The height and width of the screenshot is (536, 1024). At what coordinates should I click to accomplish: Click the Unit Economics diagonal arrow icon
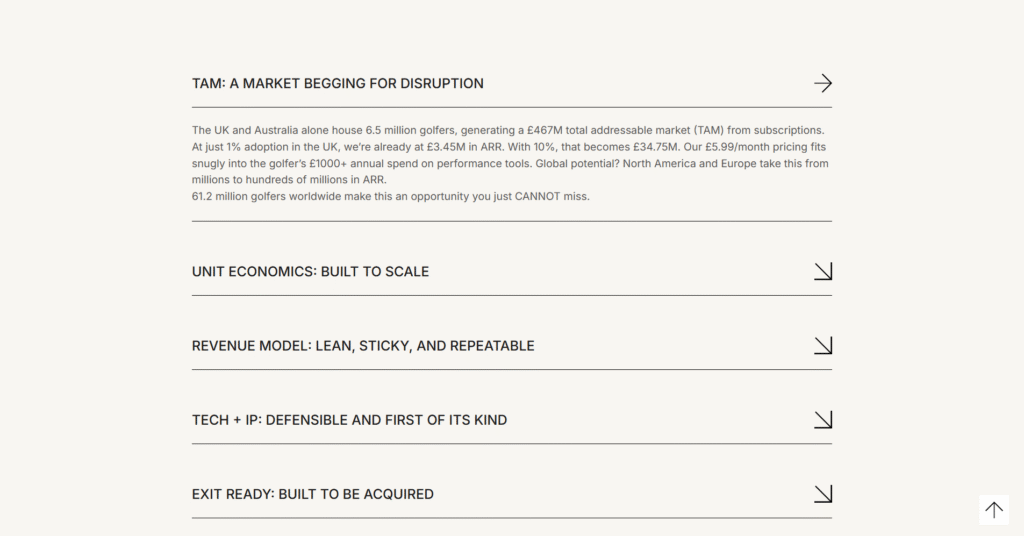click(x=823, y=271)
